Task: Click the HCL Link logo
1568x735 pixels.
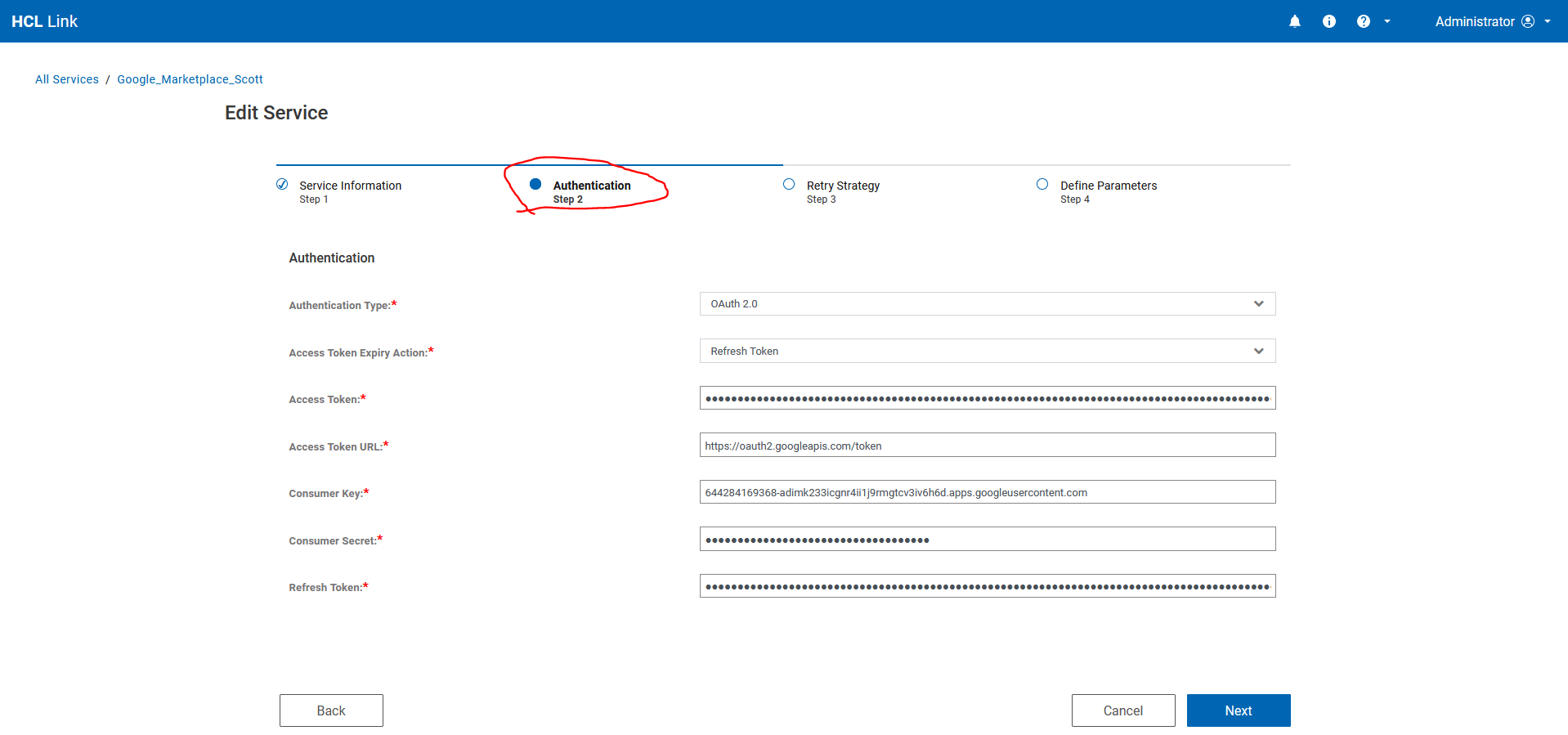Action: point(44,21)
